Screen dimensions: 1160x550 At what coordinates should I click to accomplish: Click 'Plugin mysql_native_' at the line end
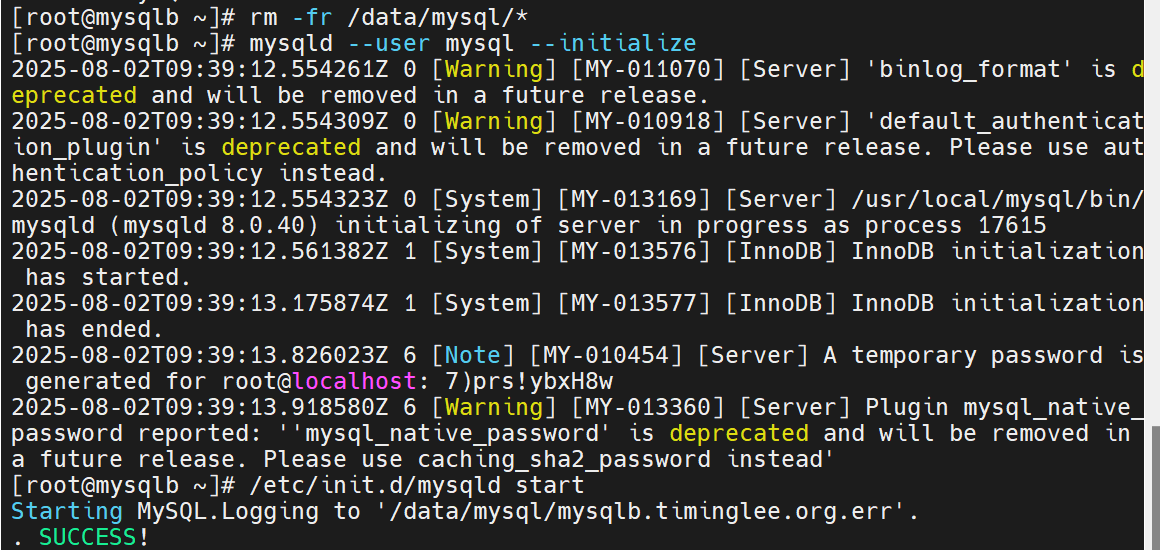[1005, 408]
